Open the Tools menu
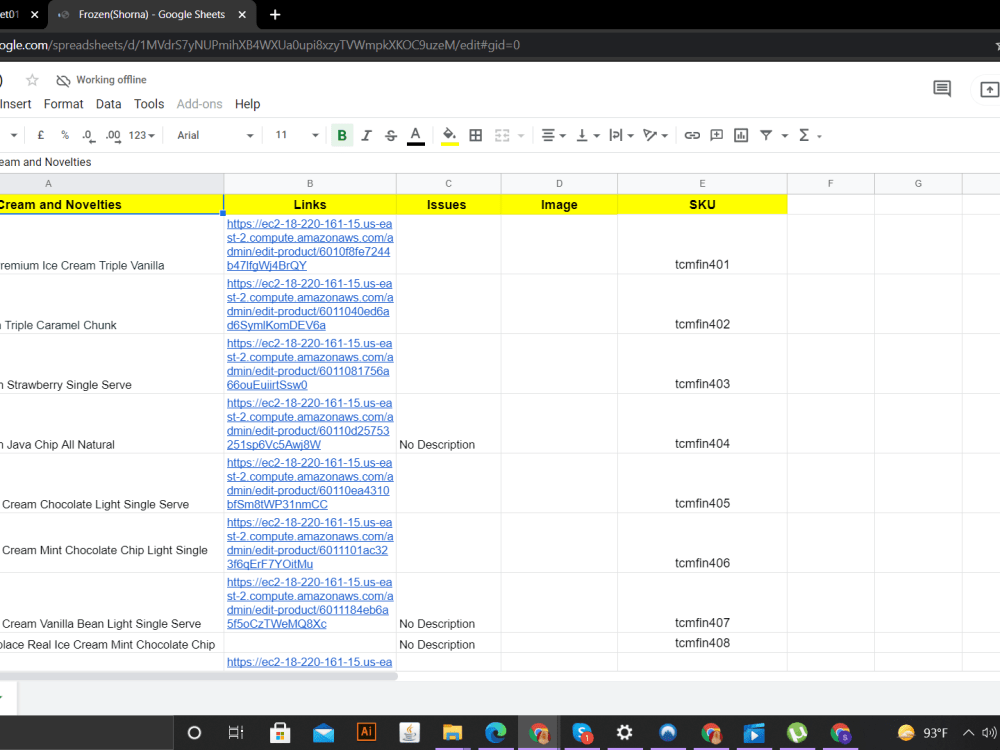 149,104
